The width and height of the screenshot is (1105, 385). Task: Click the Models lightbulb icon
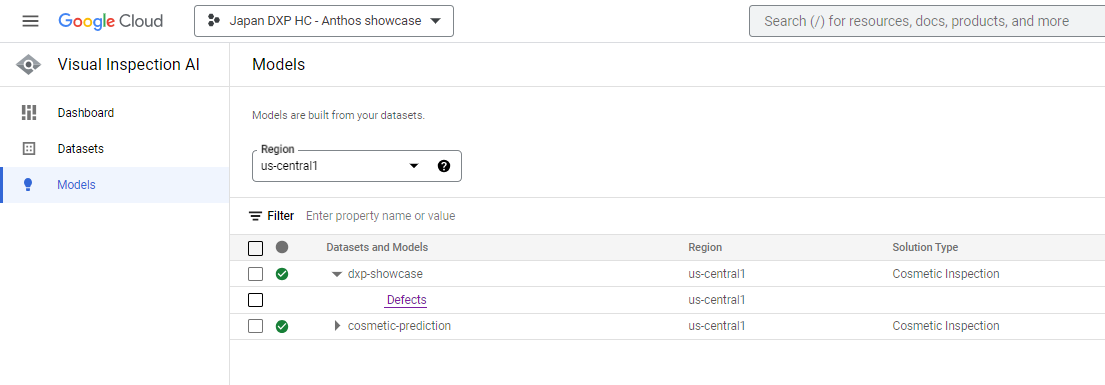(x=28, y=185)
